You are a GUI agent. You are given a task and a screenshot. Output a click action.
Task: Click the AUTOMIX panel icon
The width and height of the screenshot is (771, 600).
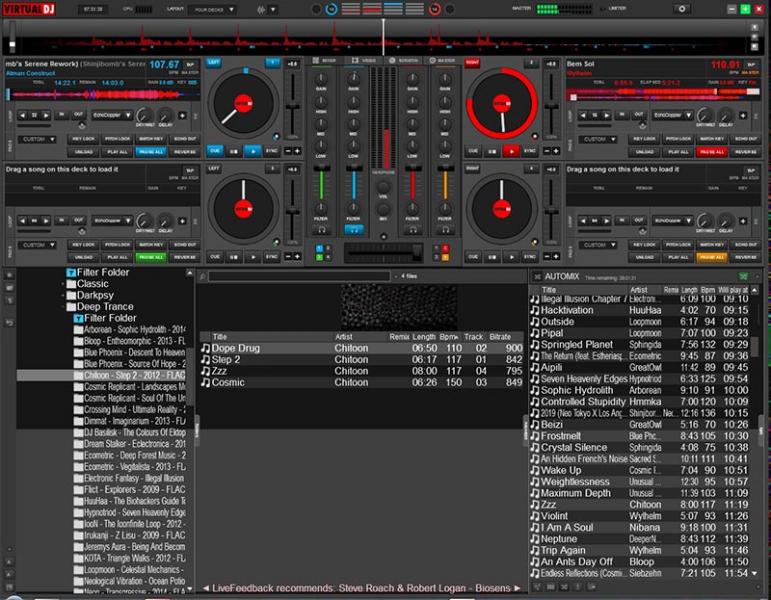pos(537,276)
